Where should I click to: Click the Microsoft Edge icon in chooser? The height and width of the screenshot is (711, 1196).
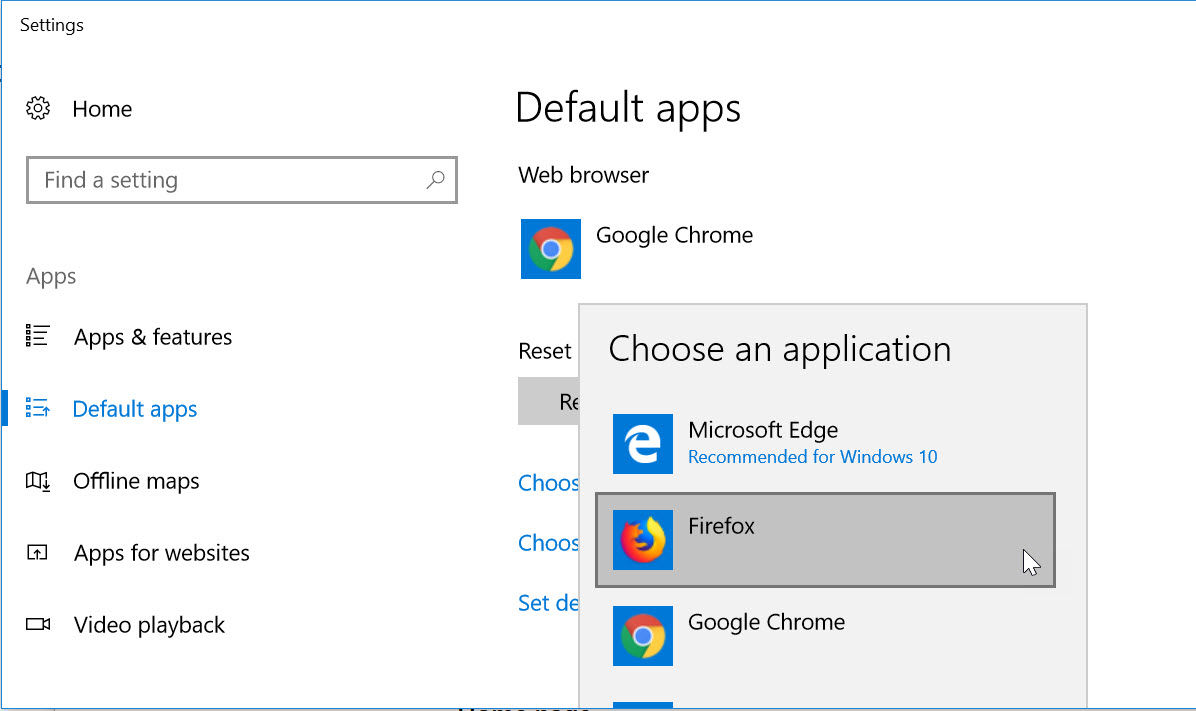coord(642,444)
